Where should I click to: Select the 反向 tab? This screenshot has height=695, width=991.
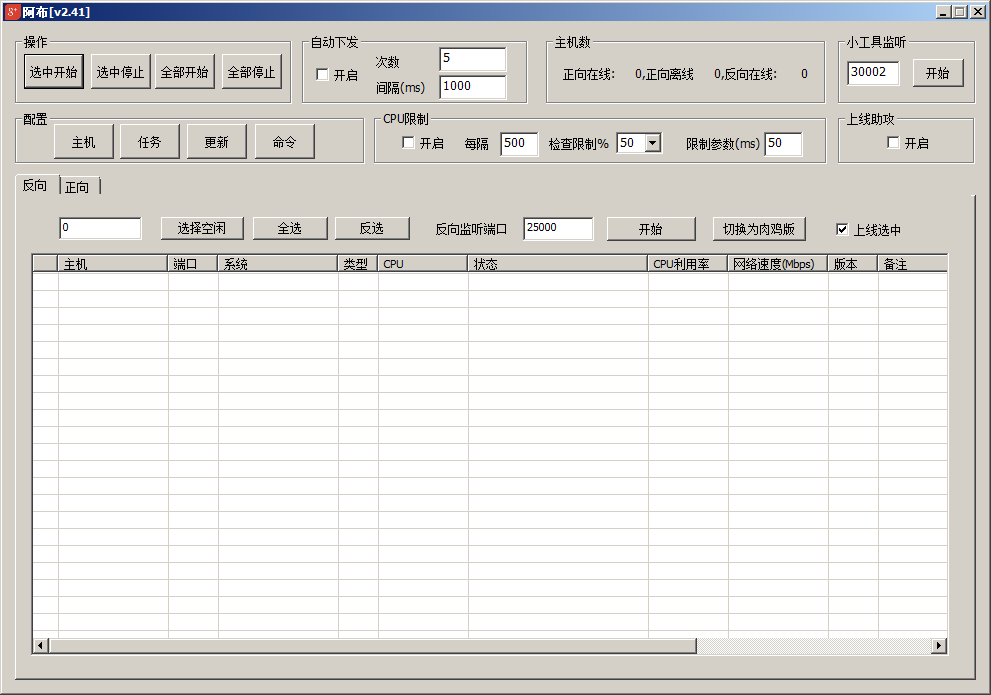tap(35, 186)
